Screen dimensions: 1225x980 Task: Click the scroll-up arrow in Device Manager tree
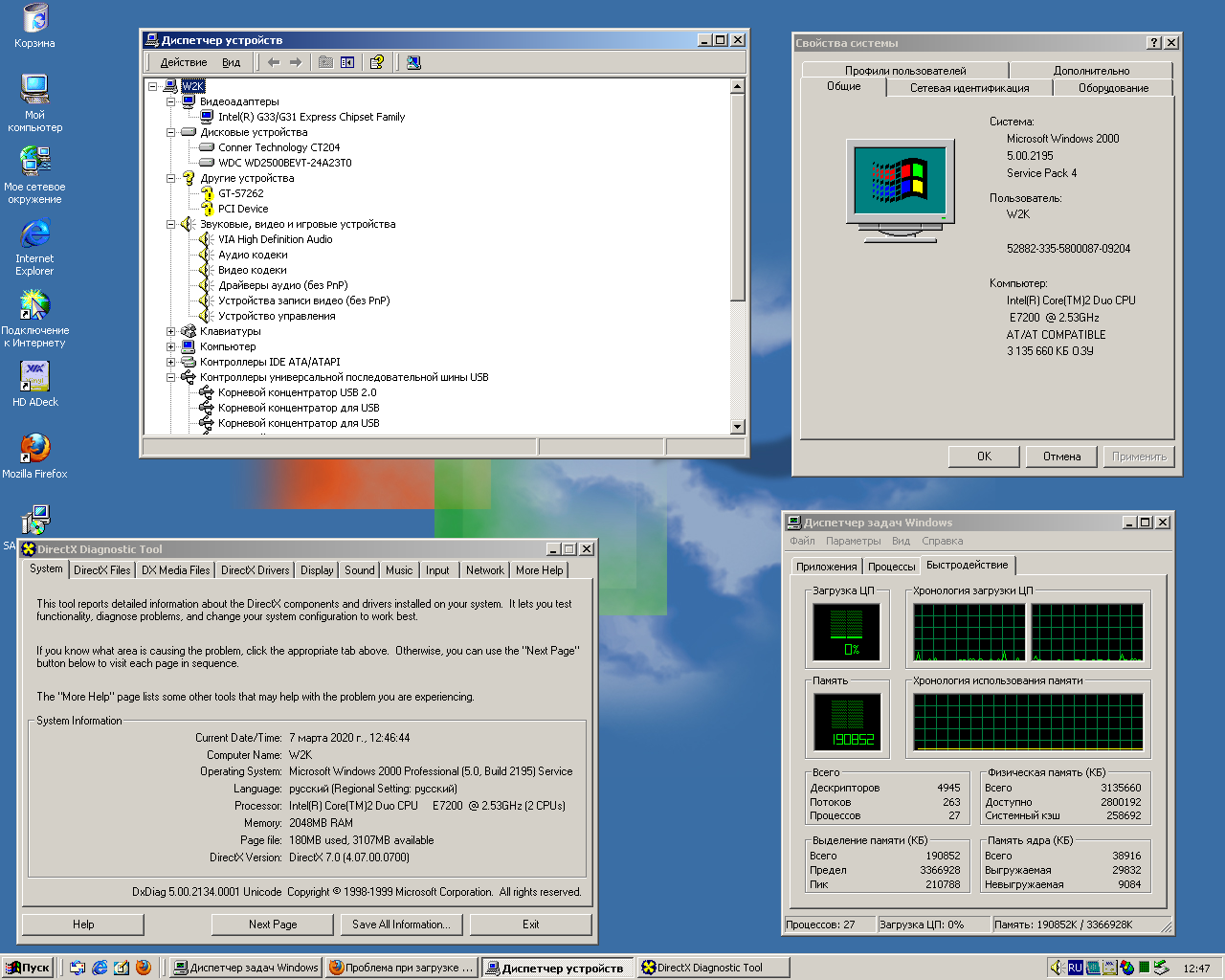point(737,86)
